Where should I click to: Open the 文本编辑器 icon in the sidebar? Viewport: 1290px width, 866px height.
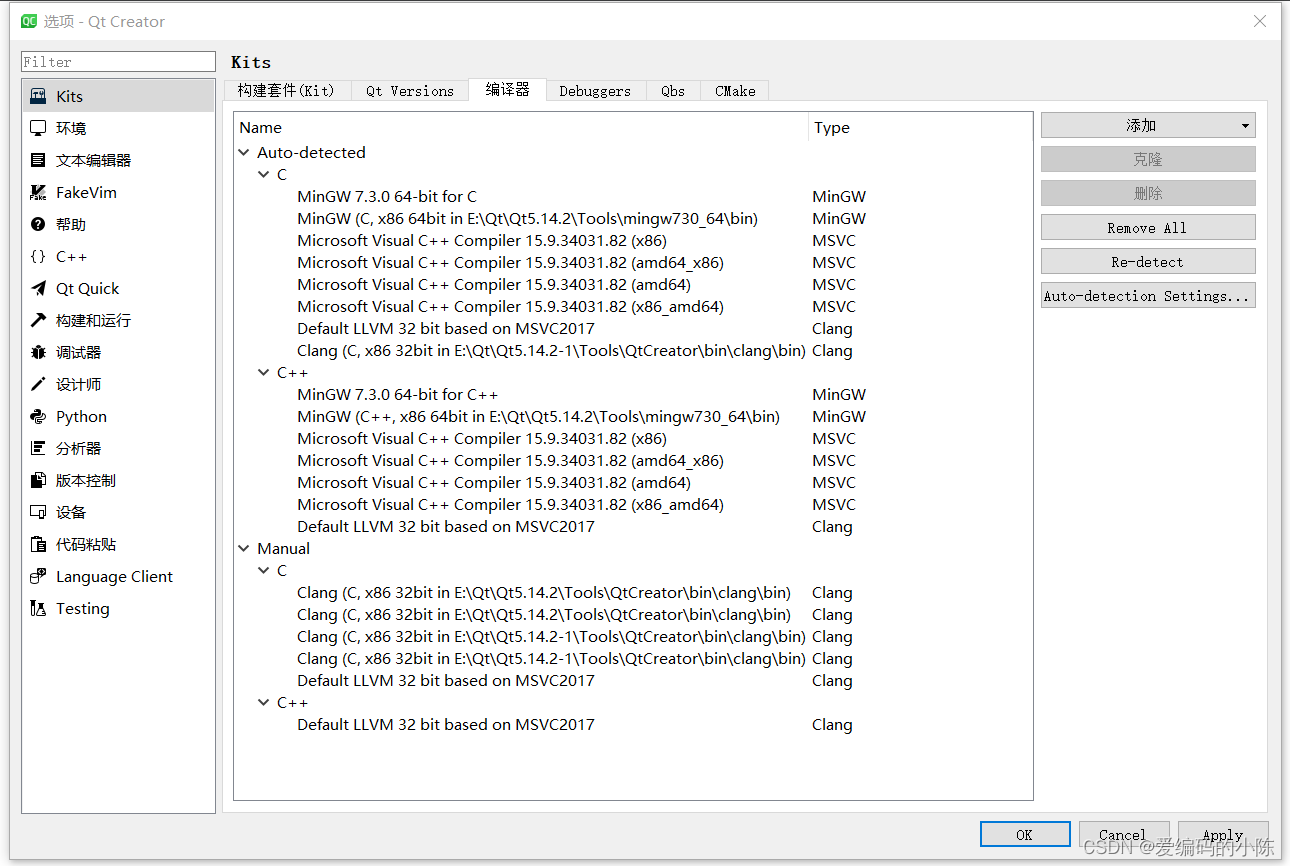click(38, 160)
